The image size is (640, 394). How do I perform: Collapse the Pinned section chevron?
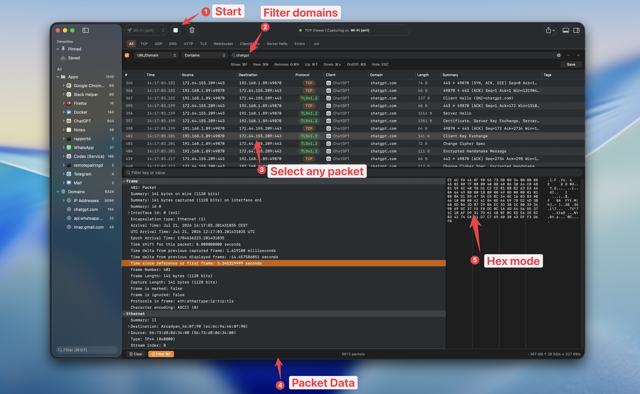click(58, 49)
